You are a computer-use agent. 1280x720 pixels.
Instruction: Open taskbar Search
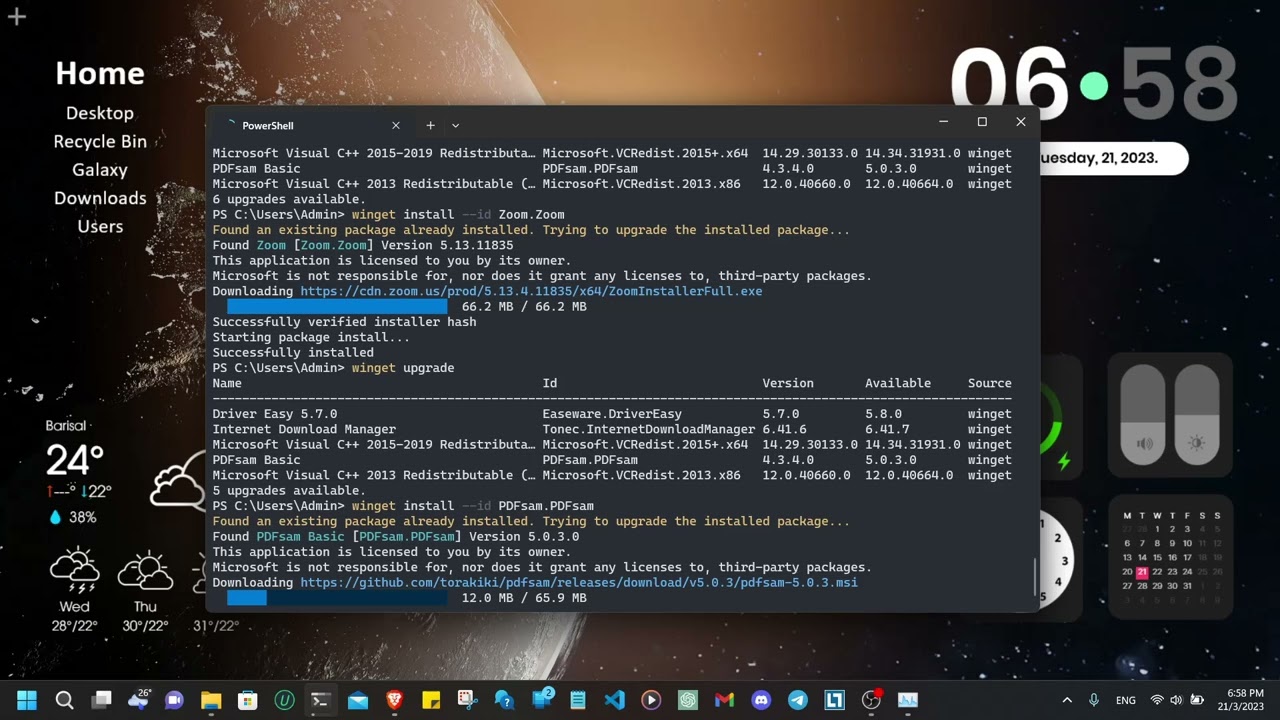[64, 700]
